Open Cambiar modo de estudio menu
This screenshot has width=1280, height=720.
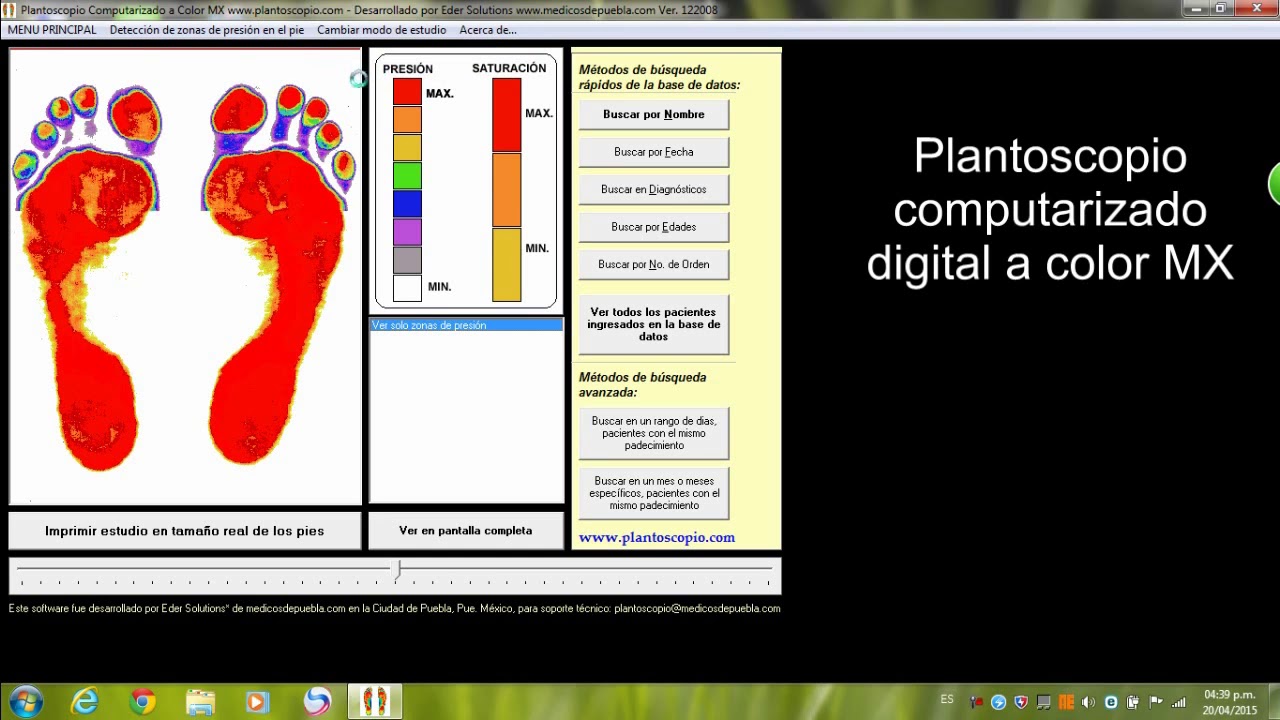[x=382, y=30]
